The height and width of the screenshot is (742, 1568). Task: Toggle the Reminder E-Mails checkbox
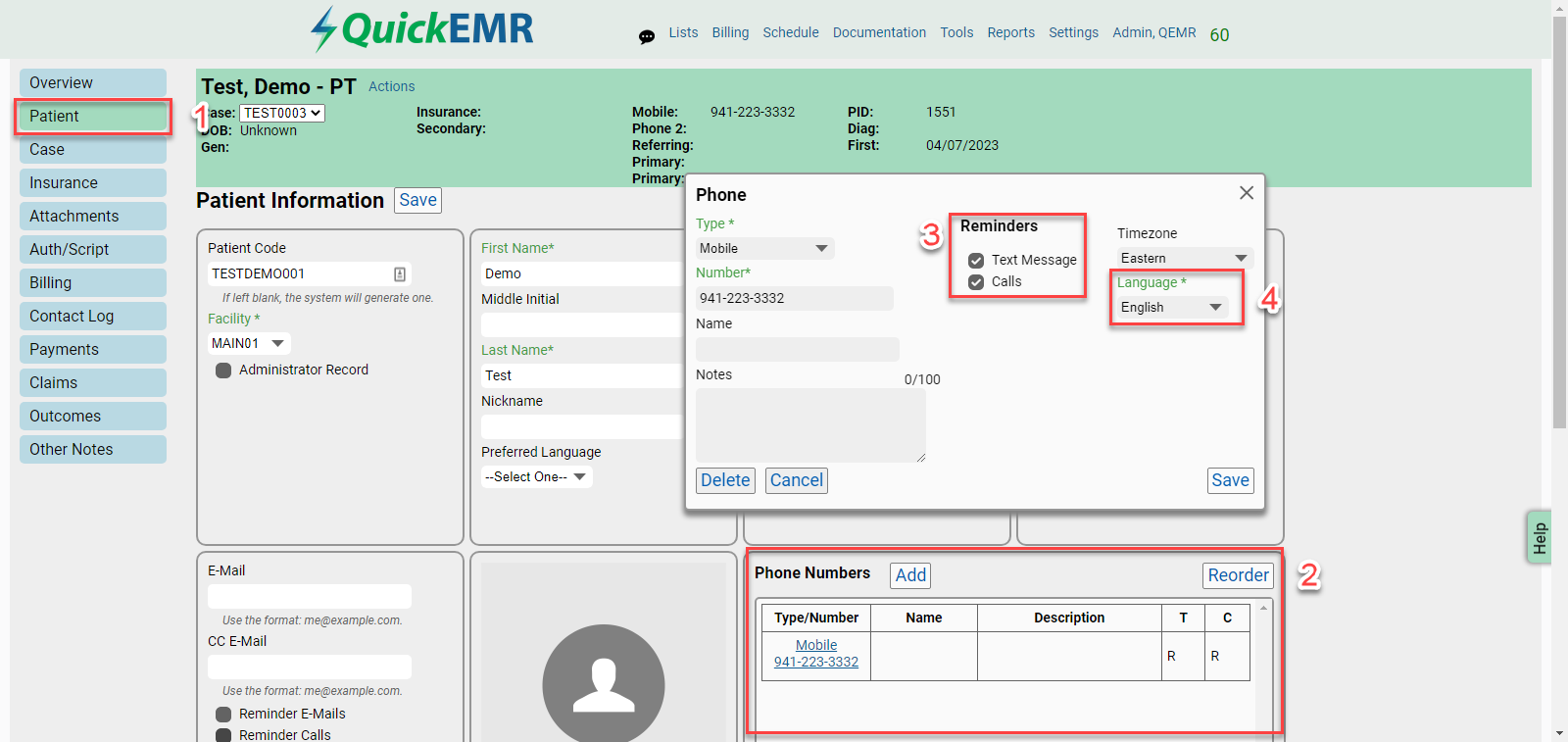point(223,715)
